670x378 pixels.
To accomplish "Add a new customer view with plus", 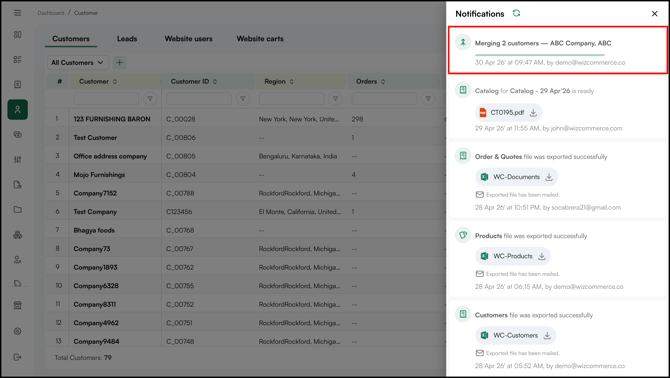I will (120, 62).
